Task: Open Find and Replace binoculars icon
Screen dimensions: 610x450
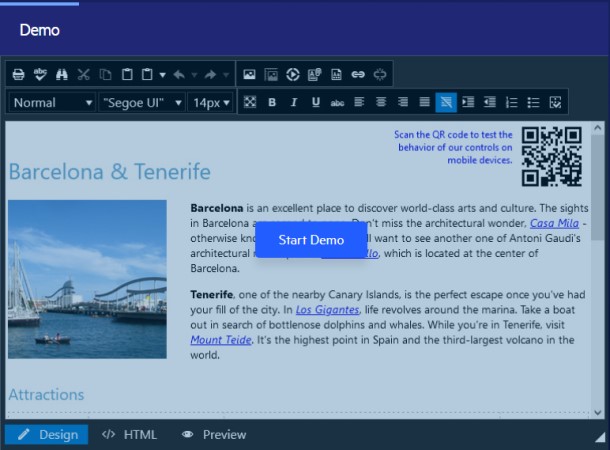Action: pos(62,75)
